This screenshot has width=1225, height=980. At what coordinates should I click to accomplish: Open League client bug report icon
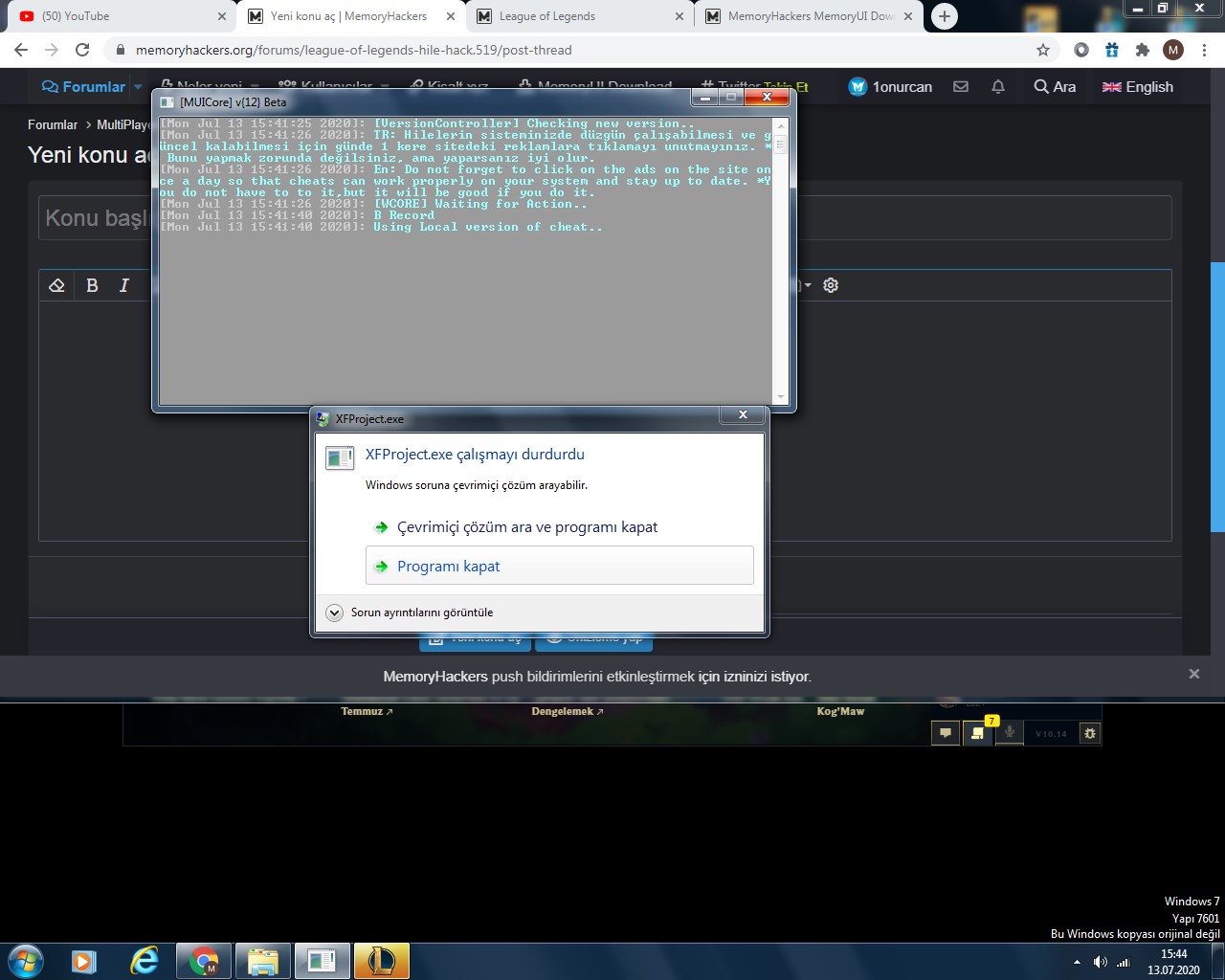tap(1089, 733)
